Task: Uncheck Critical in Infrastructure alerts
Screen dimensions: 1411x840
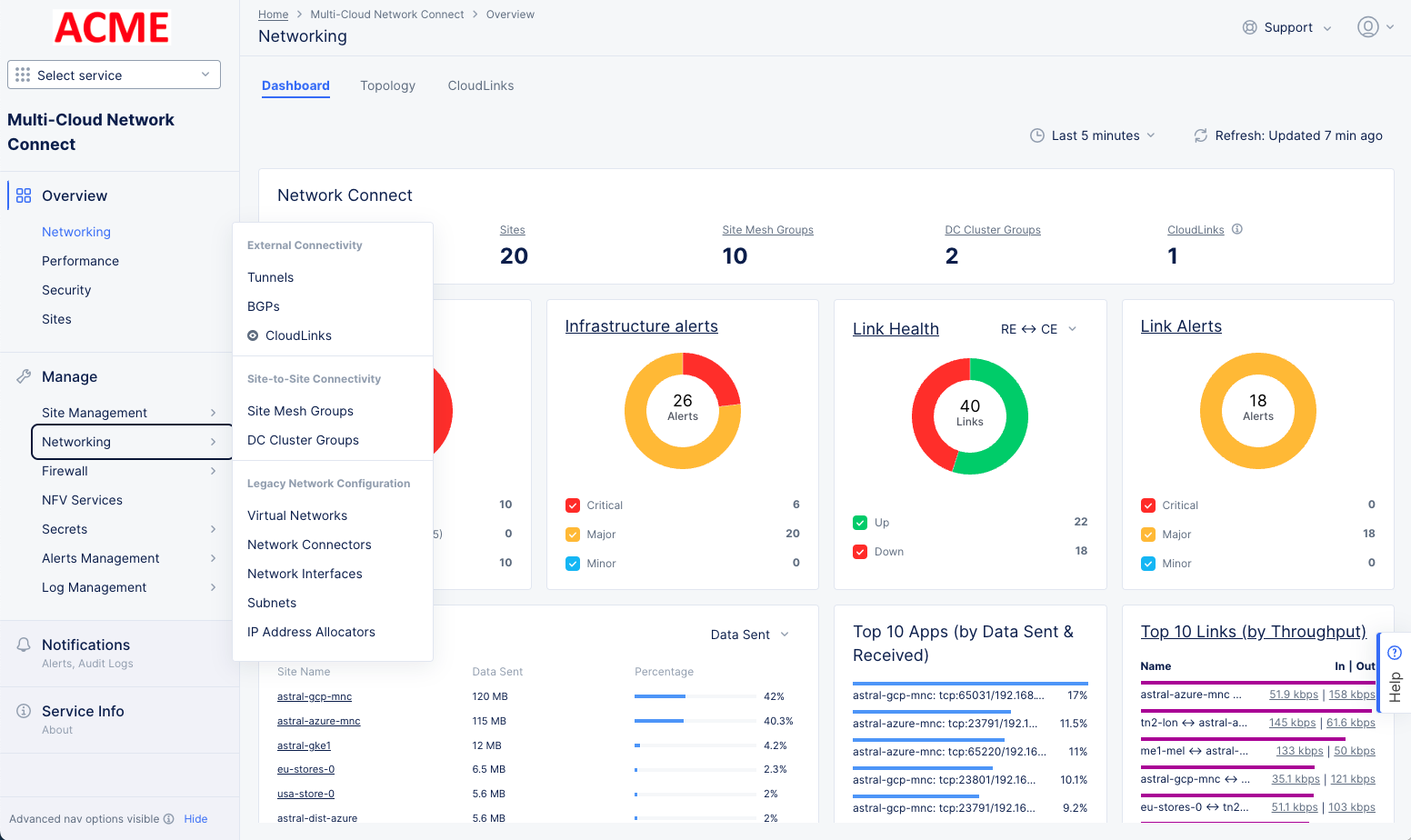Action: (572, 505)
